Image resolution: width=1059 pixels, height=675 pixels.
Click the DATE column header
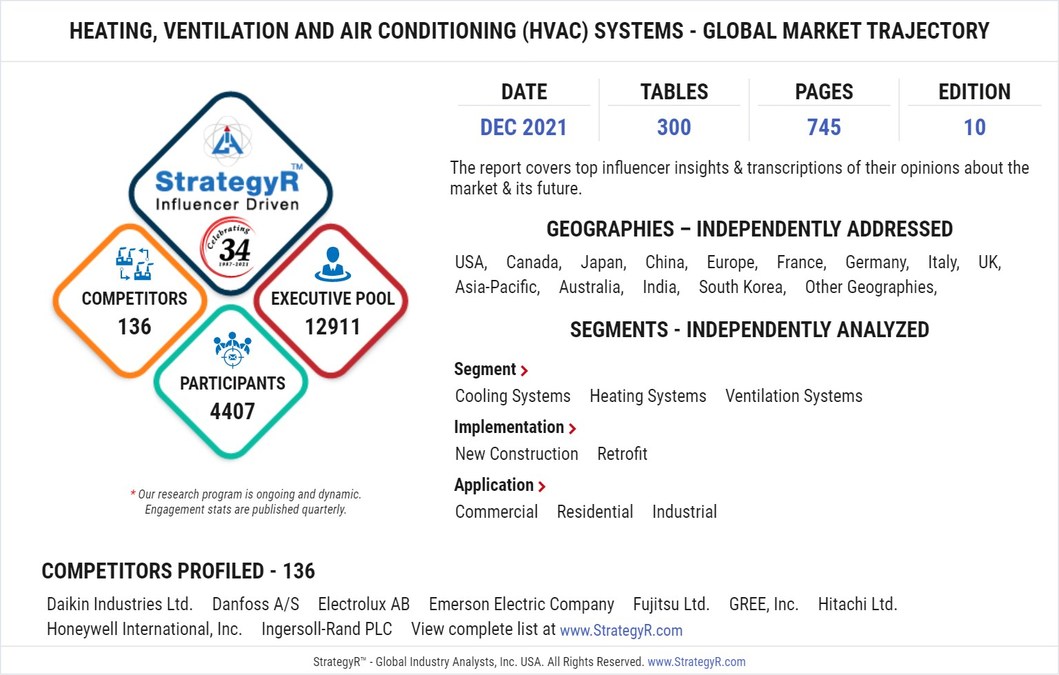coord(524,91)
